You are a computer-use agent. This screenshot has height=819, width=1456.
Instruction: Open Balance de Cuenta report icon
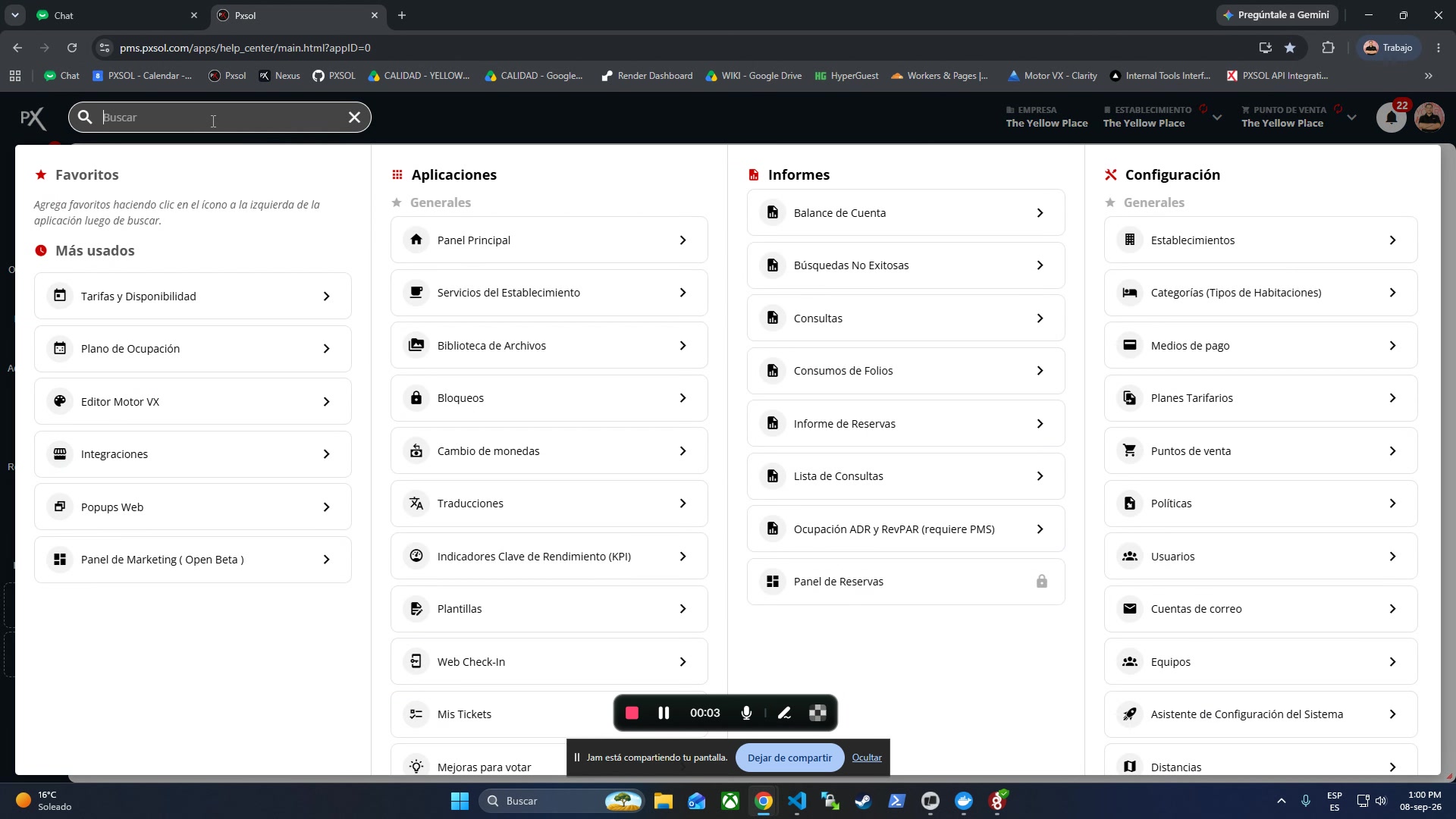[x=773, y=212]
